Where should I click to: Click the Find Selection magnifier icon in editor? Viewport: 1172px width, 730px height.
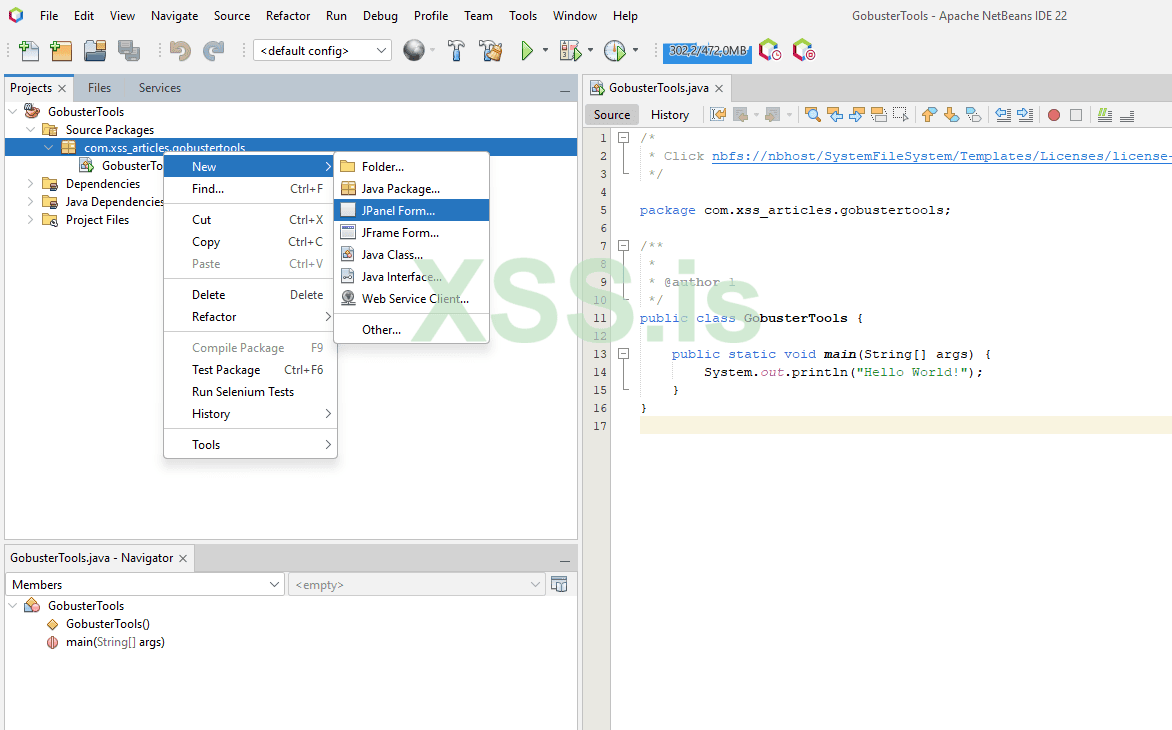812,115
